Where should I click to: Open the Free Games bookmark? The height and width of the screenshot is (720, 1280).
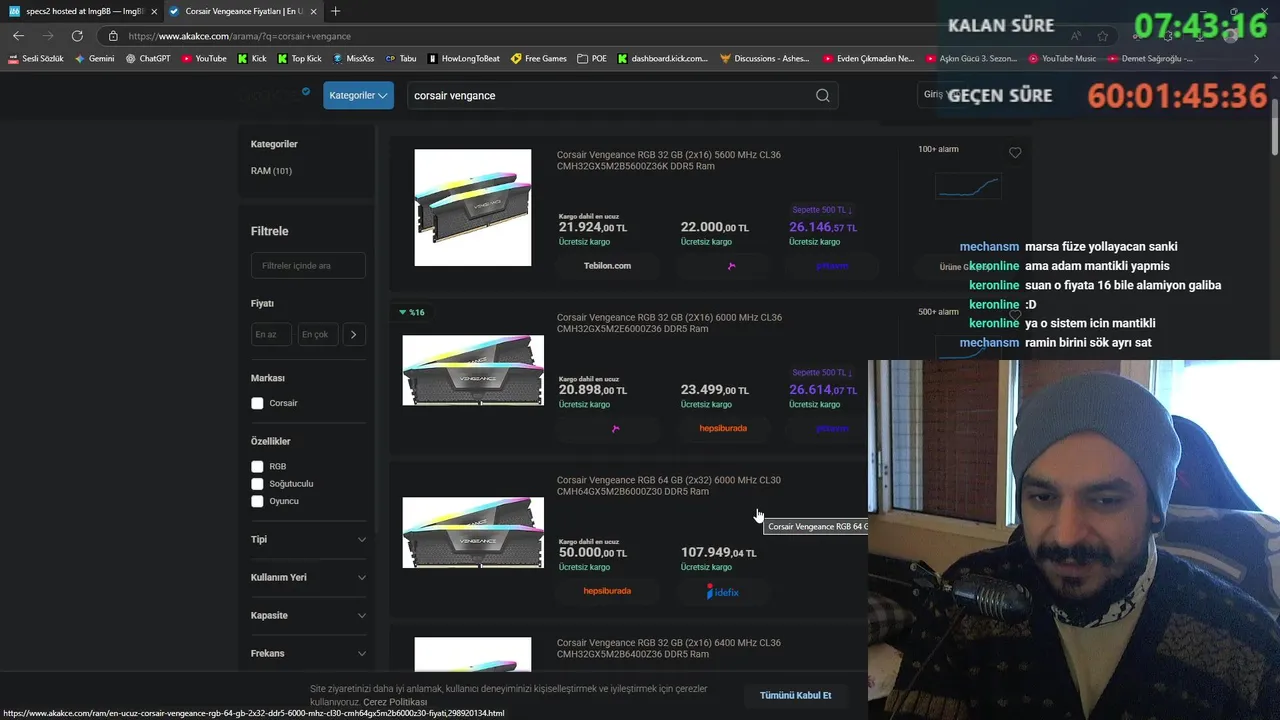tap(539, 58)
